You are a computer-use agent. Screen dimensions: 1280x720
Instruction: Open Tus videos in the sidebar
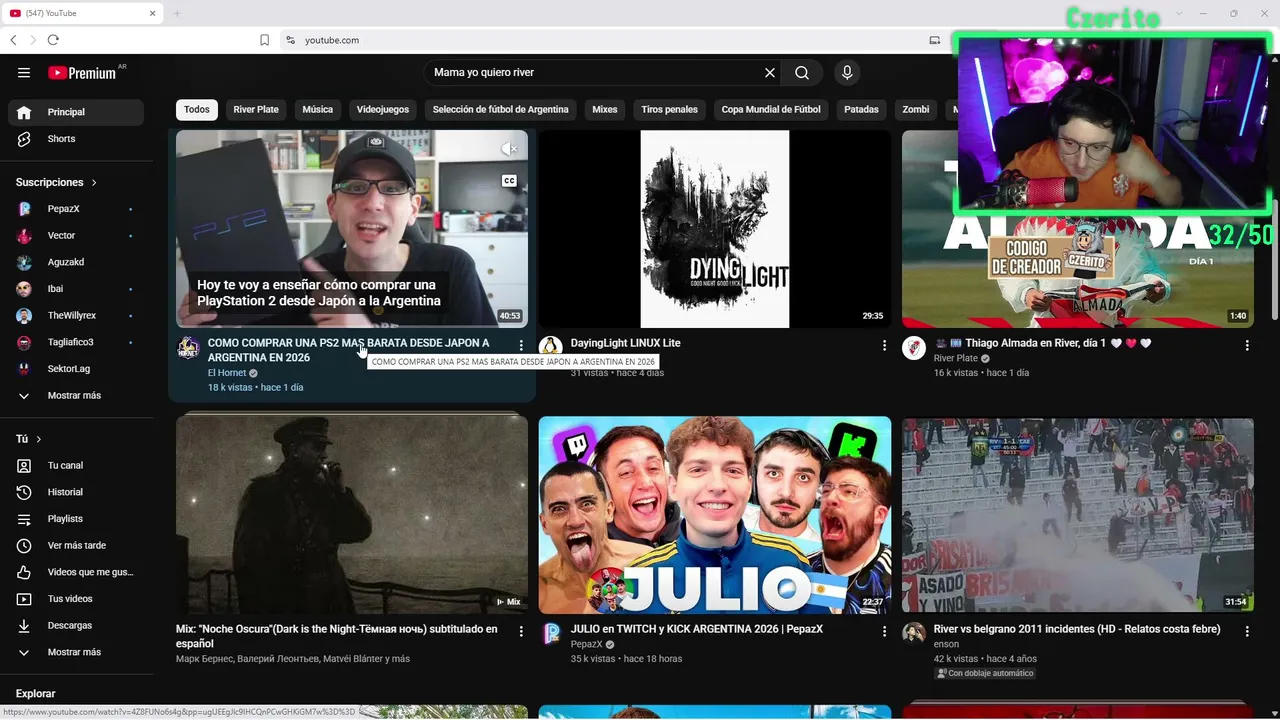point(76,599)
